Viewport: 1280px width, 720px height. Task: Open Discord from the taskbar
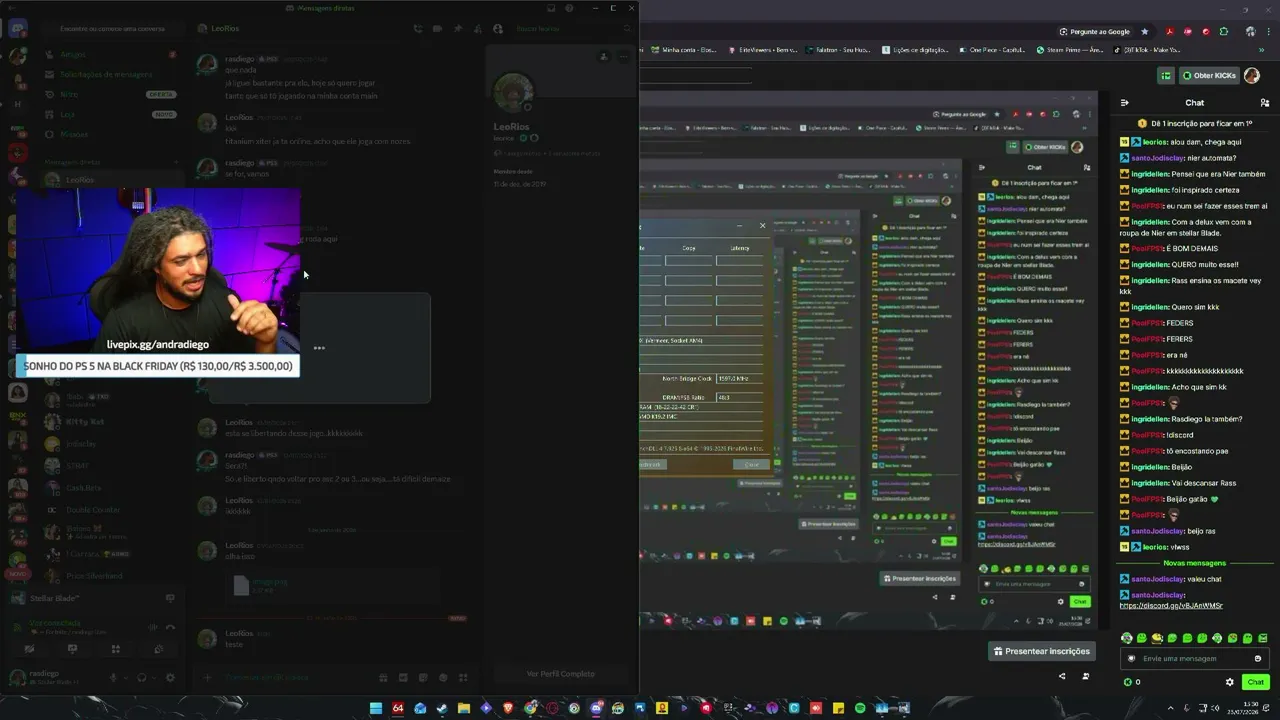596,708
